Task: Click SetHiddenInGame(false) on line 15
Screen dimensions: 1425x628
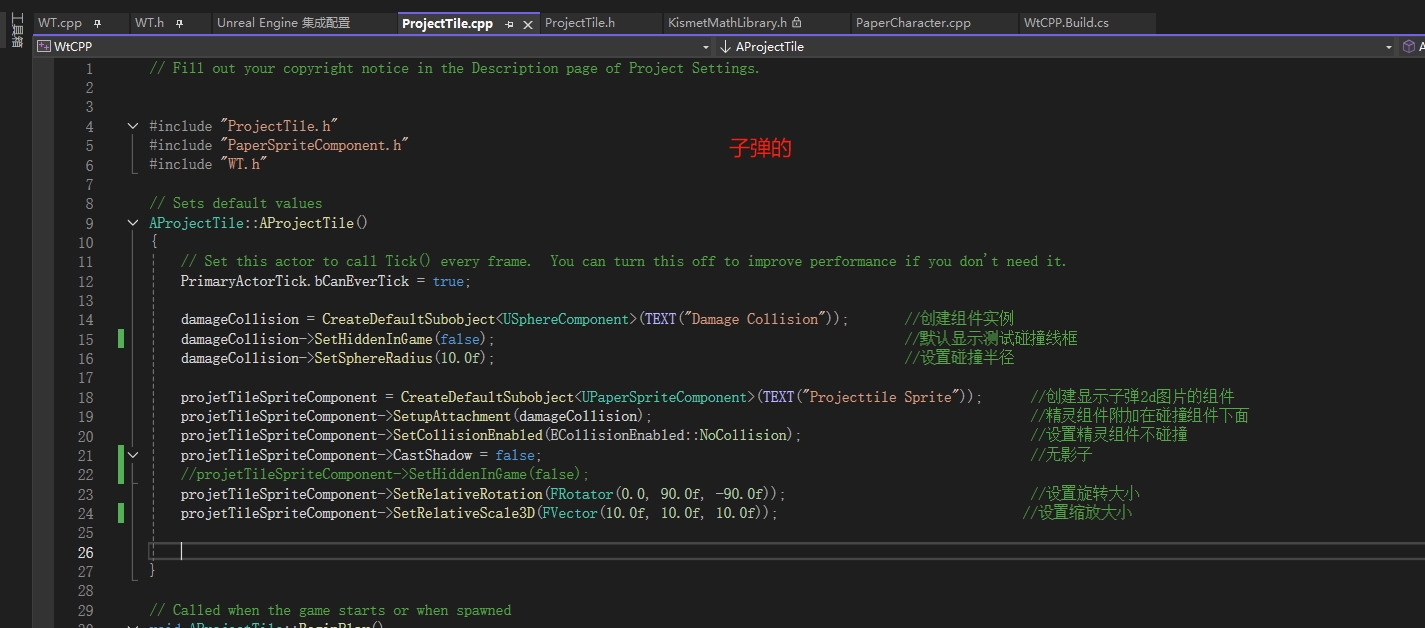Action: click(401, 339)
